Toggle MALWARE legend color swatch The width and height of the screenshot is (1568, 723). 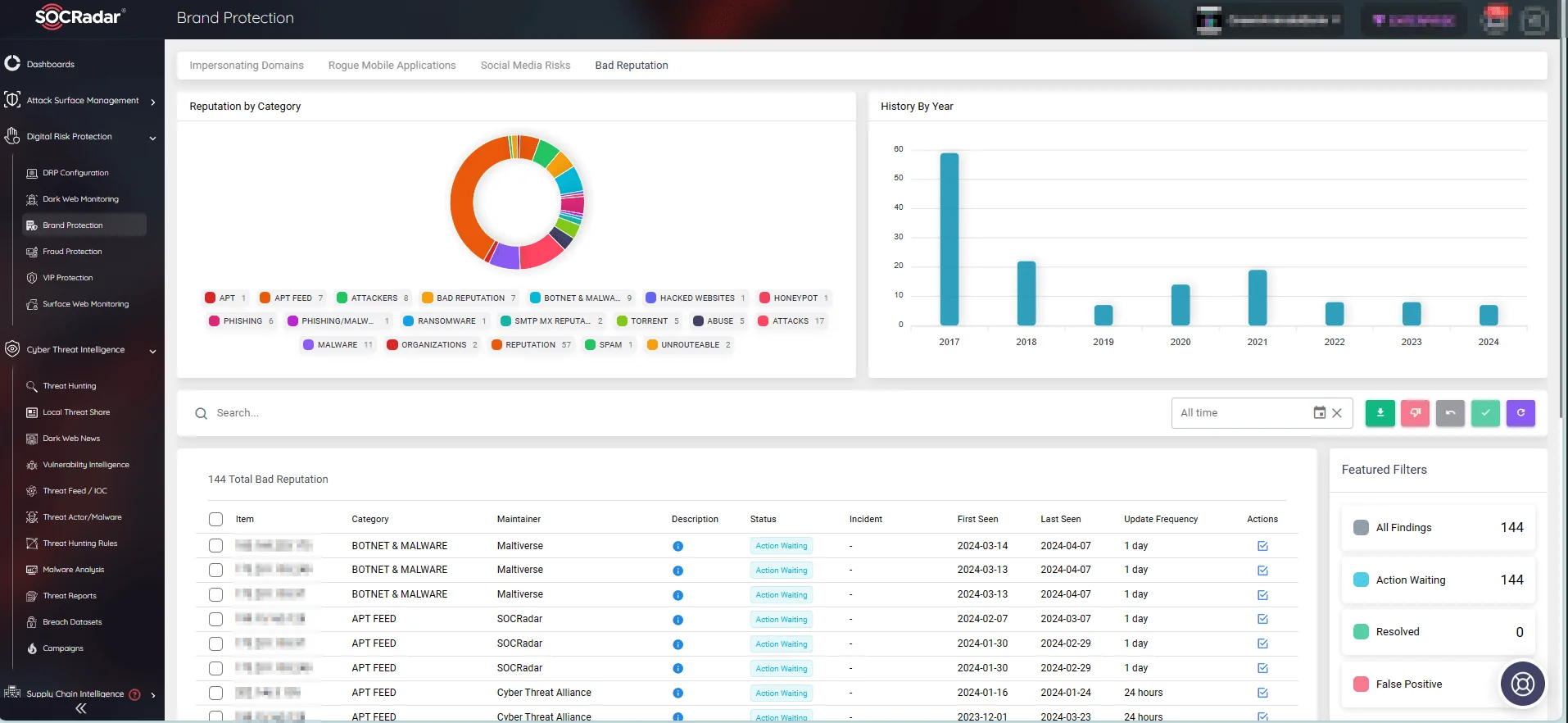point(309,345)
